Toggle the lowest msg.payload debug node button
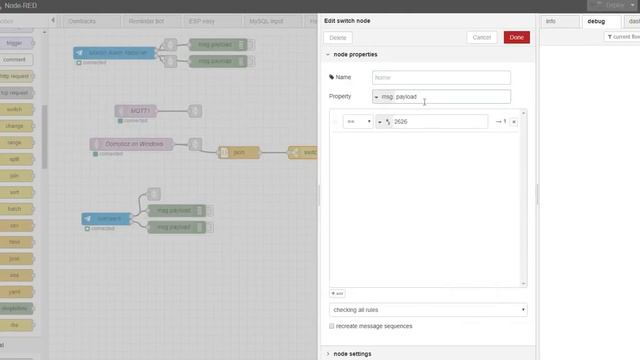 (210, 227)
